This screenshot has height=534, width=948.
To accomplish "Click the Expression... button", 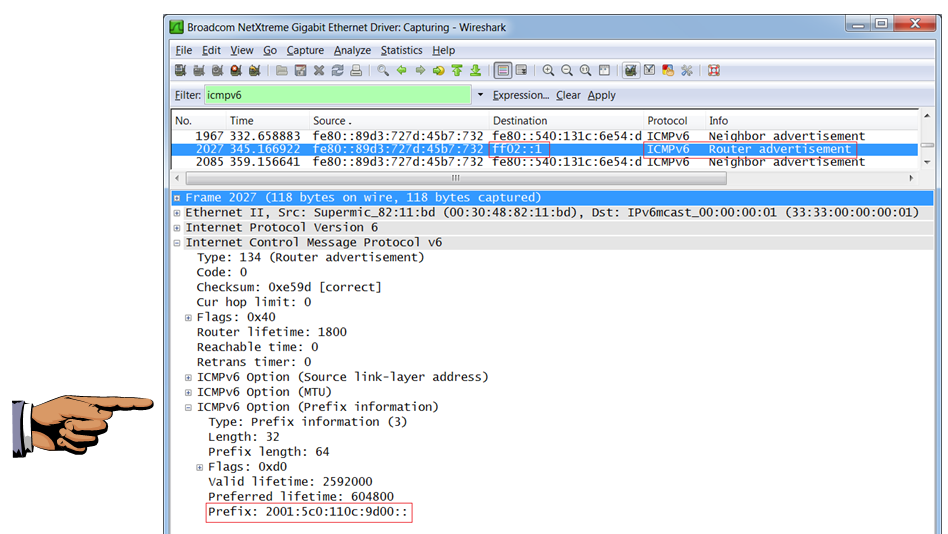I will [520, 96].
